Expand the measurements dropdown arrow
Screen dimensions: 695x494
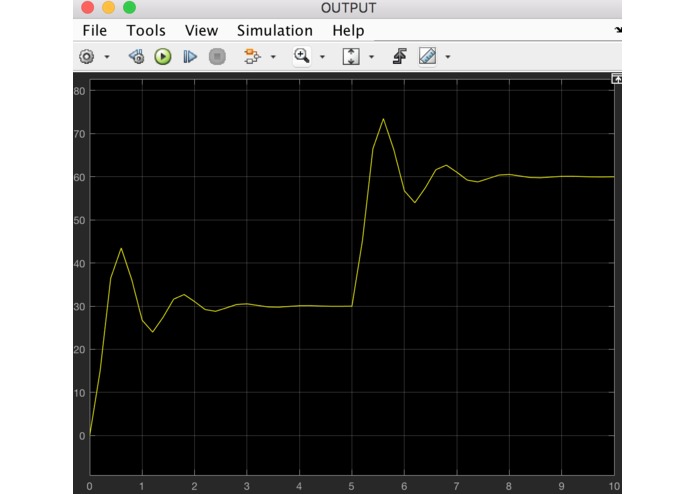pos(448,57)
